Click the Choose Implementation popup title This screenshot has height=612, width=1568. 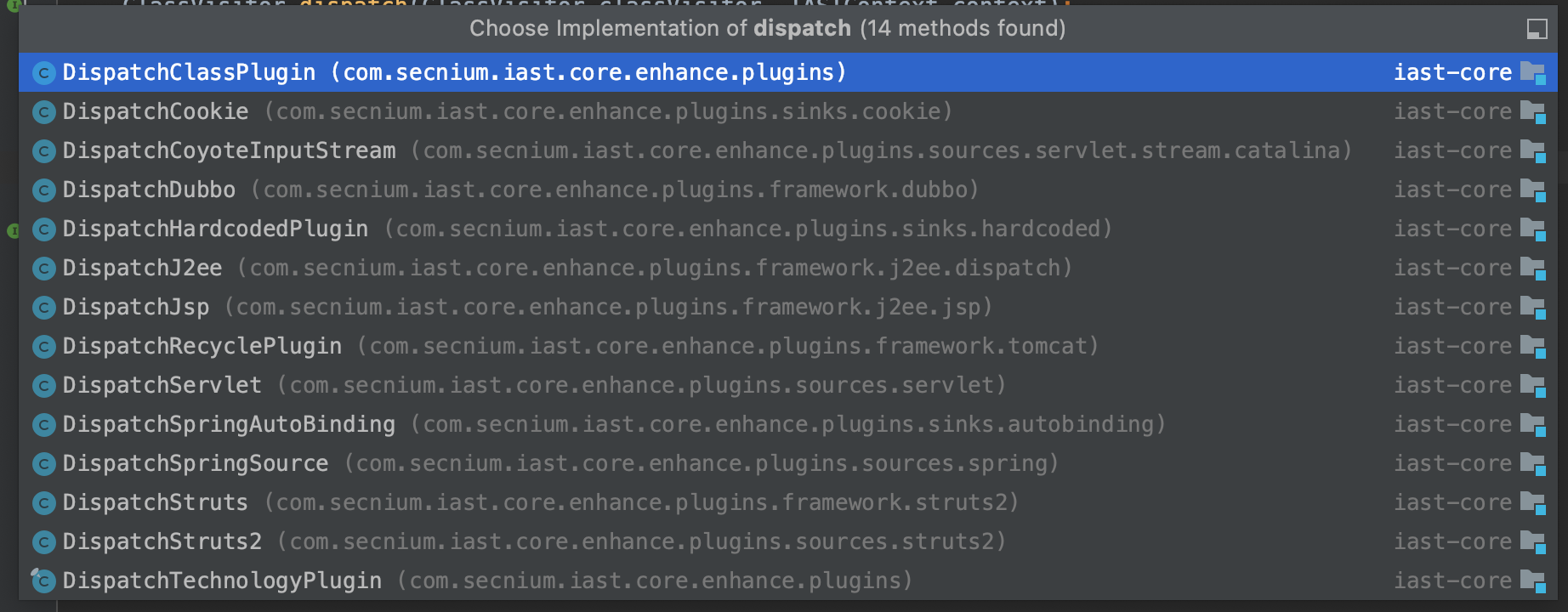click(x=767, y=29)
